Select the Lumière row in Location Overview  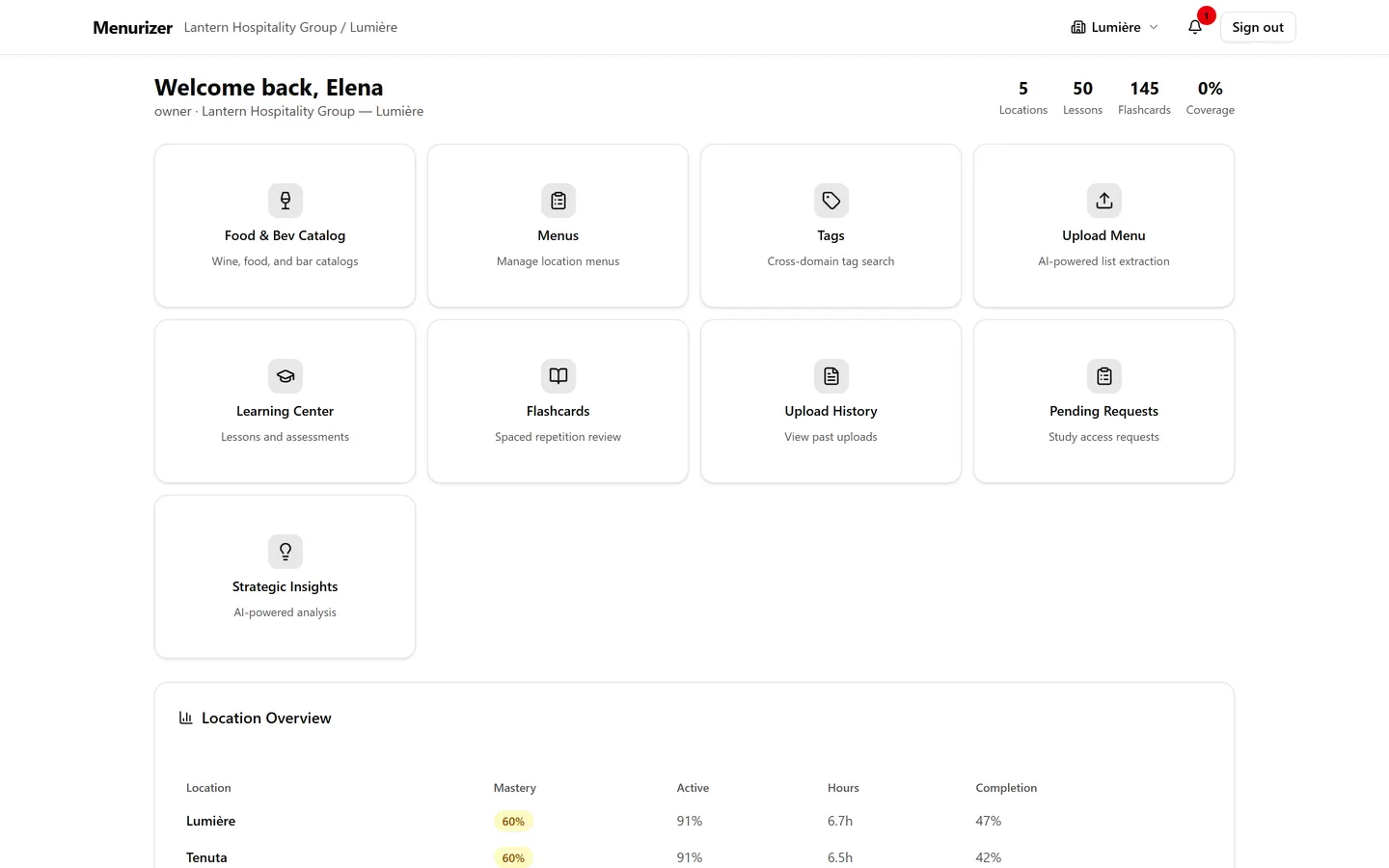[x=694, y=821]
